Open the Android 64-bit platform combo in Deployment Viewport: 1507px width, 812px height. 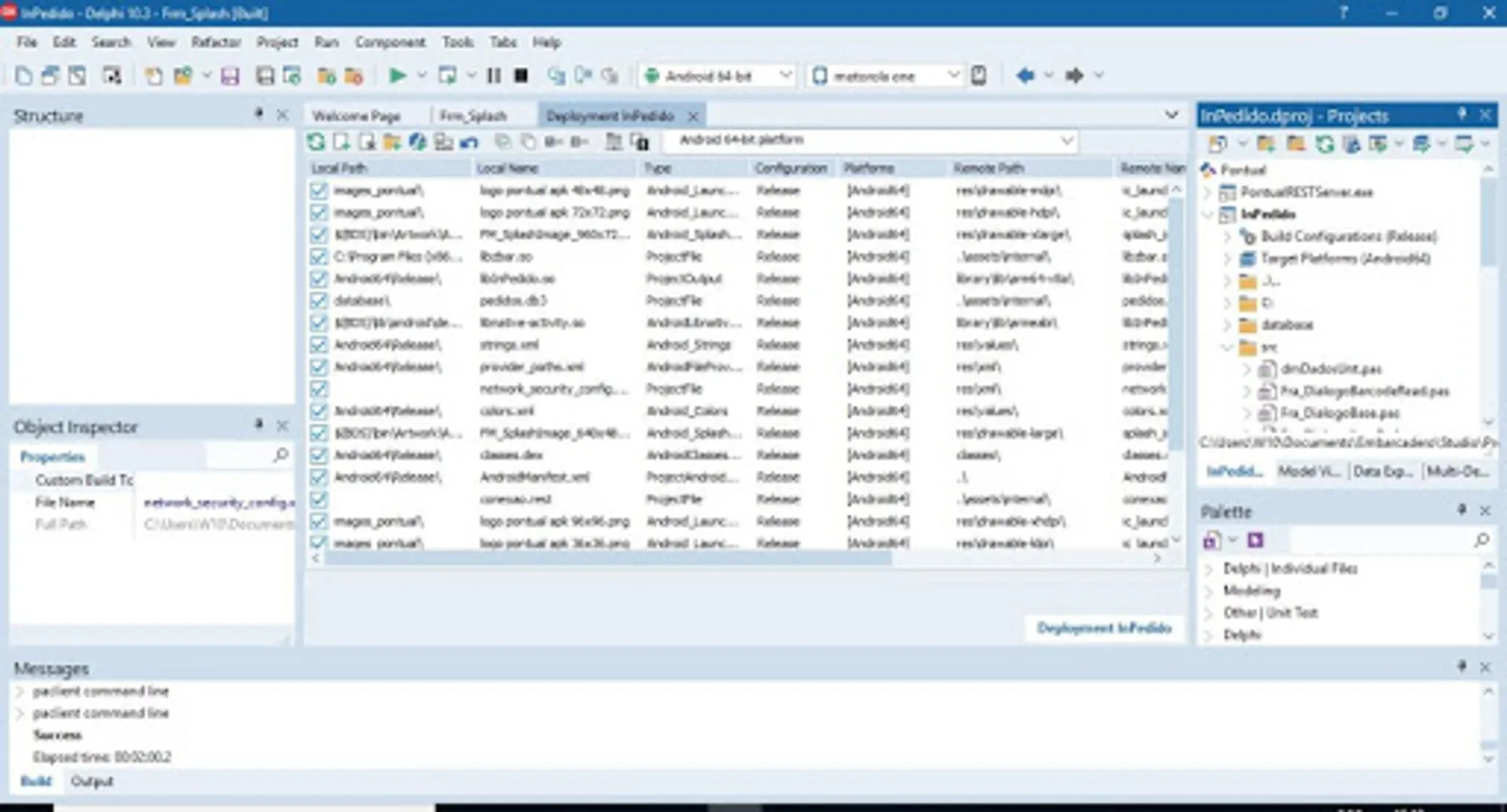pyautogui.click(x=1067, y=141)
